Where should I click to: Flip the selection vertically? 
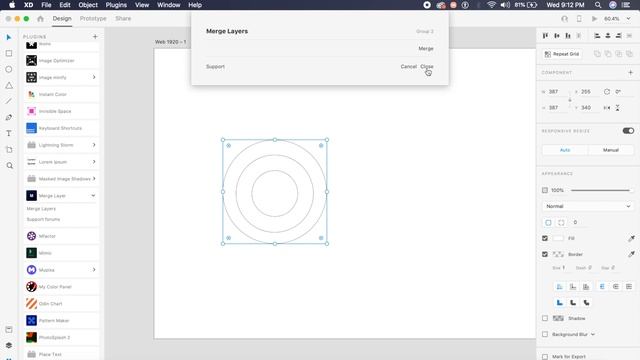click(618, 108)
